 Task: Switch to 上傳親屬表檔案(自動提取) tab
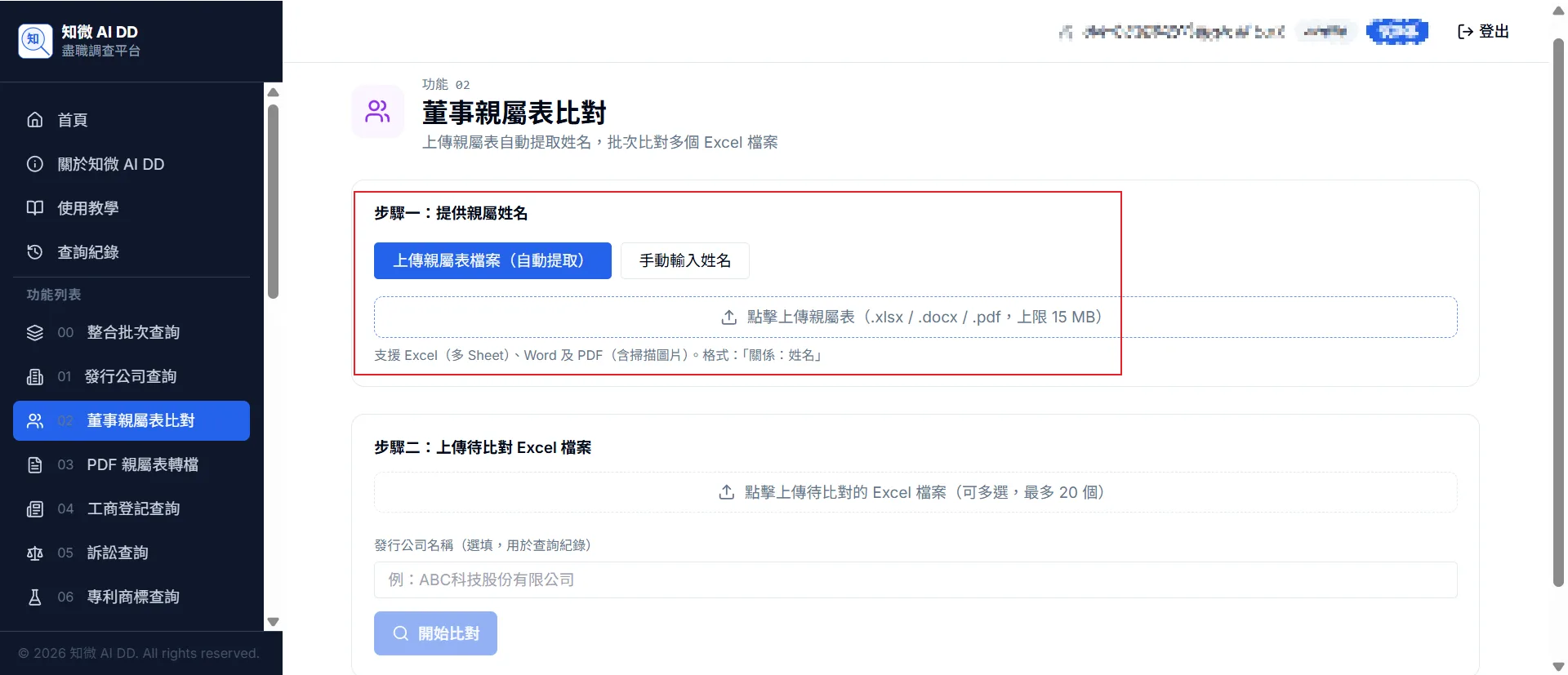click(x=492, y=260)
